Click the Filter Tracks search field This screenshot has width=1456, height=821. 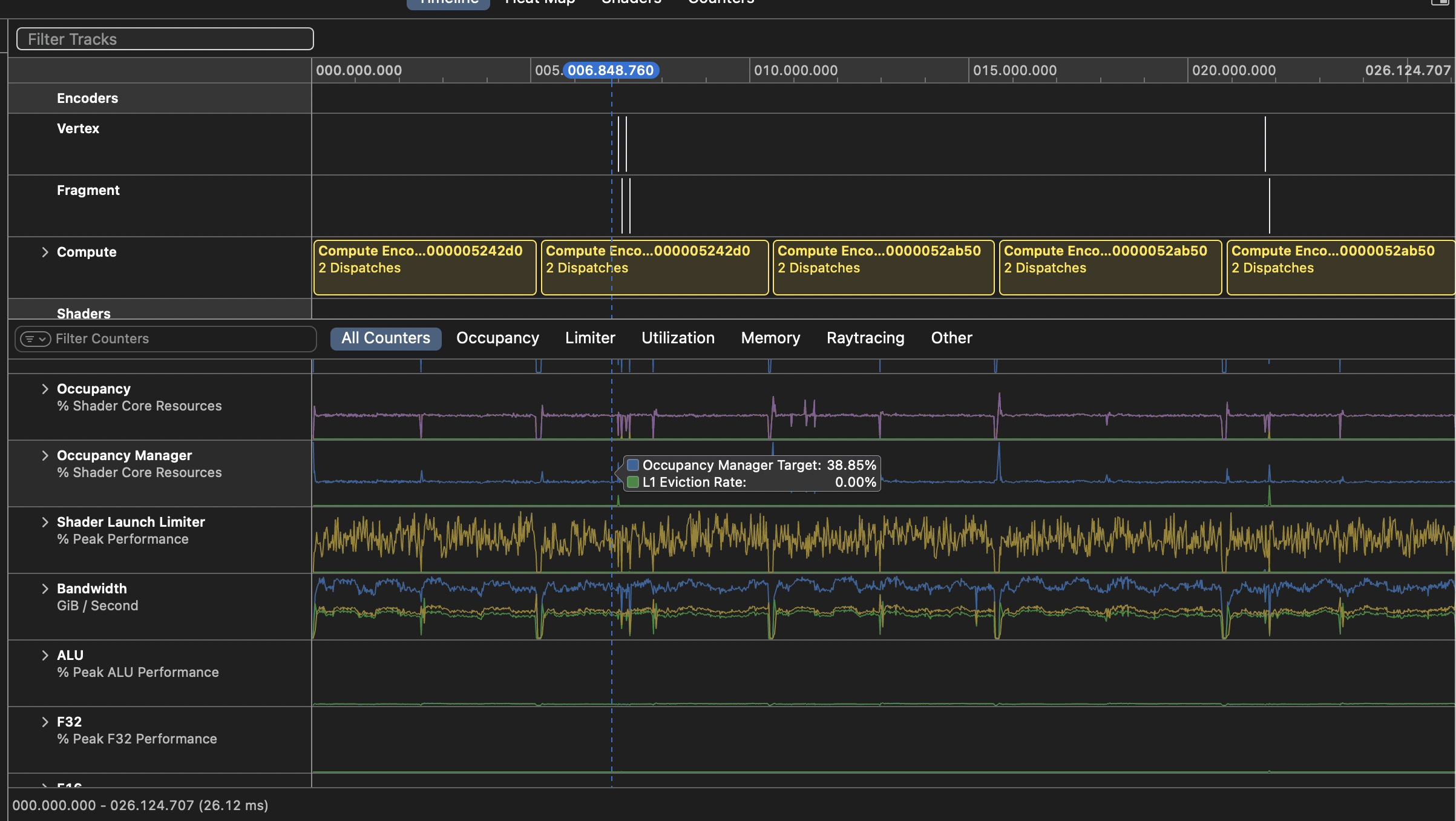pos(165,39)
